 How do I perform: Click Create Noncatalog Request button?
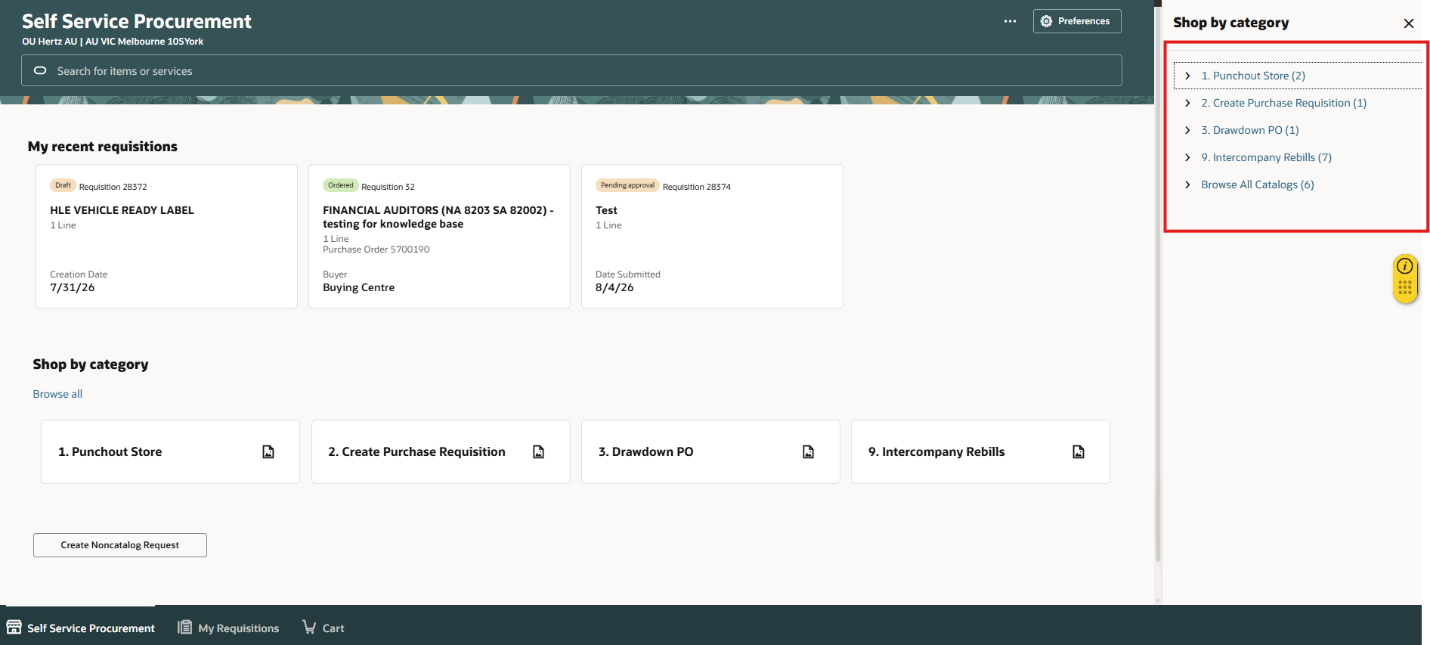click(x=120, y=545)
